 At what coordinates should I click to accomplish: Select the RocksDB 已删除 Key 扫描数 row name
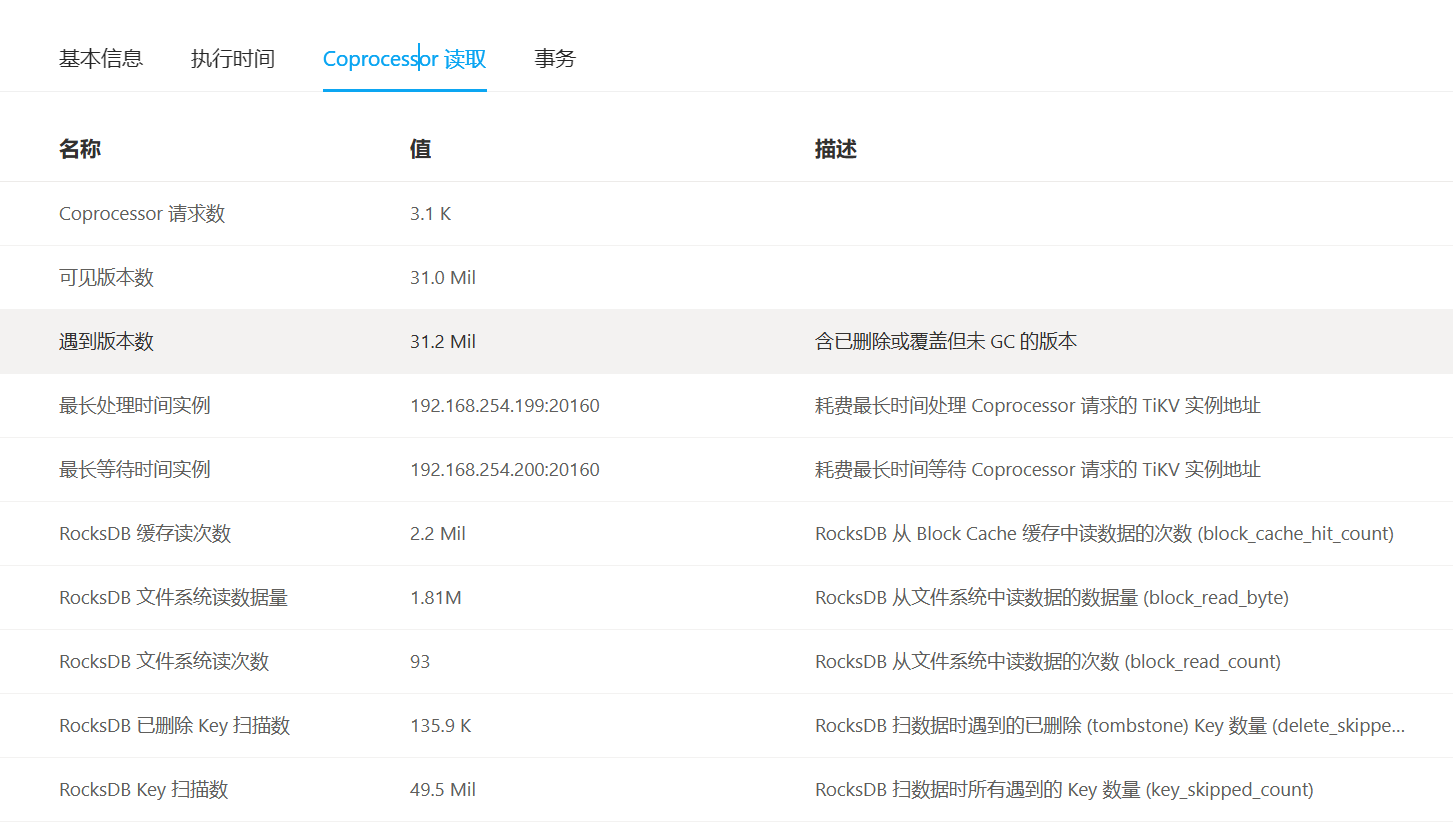click(x=175, y=726)
